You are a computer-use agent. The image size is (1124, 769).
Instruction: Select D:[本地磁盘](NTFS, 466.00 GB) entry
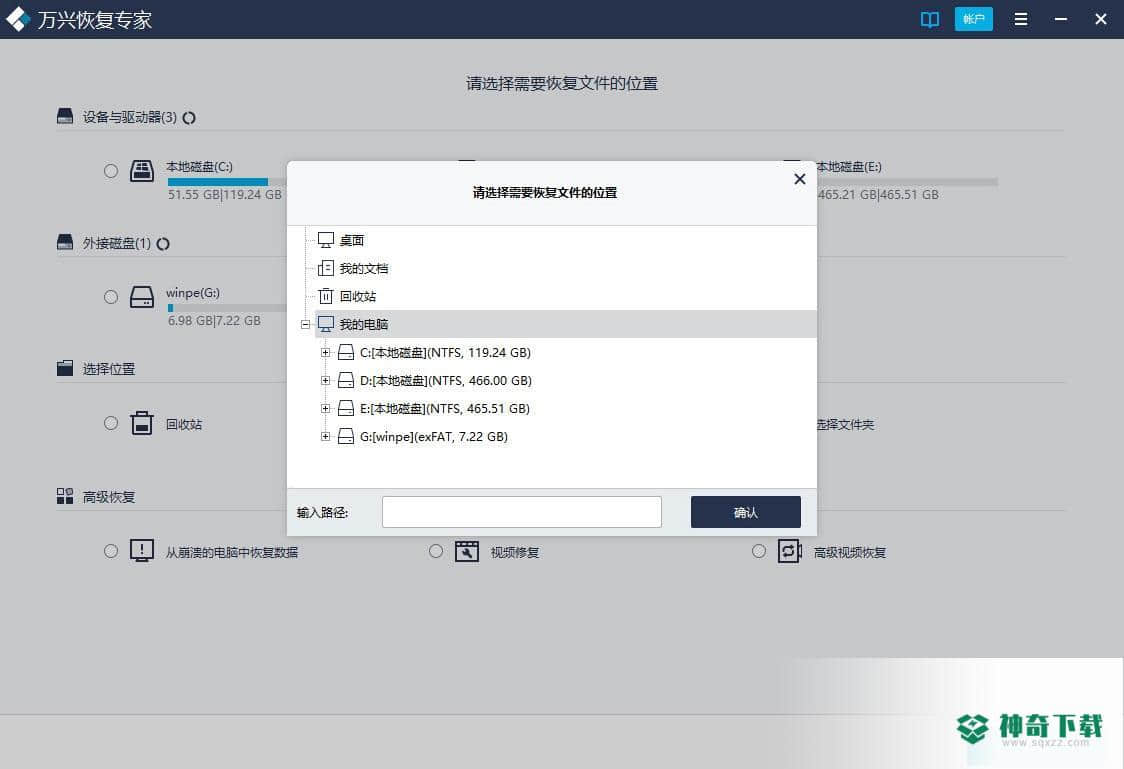coord(446,381)
